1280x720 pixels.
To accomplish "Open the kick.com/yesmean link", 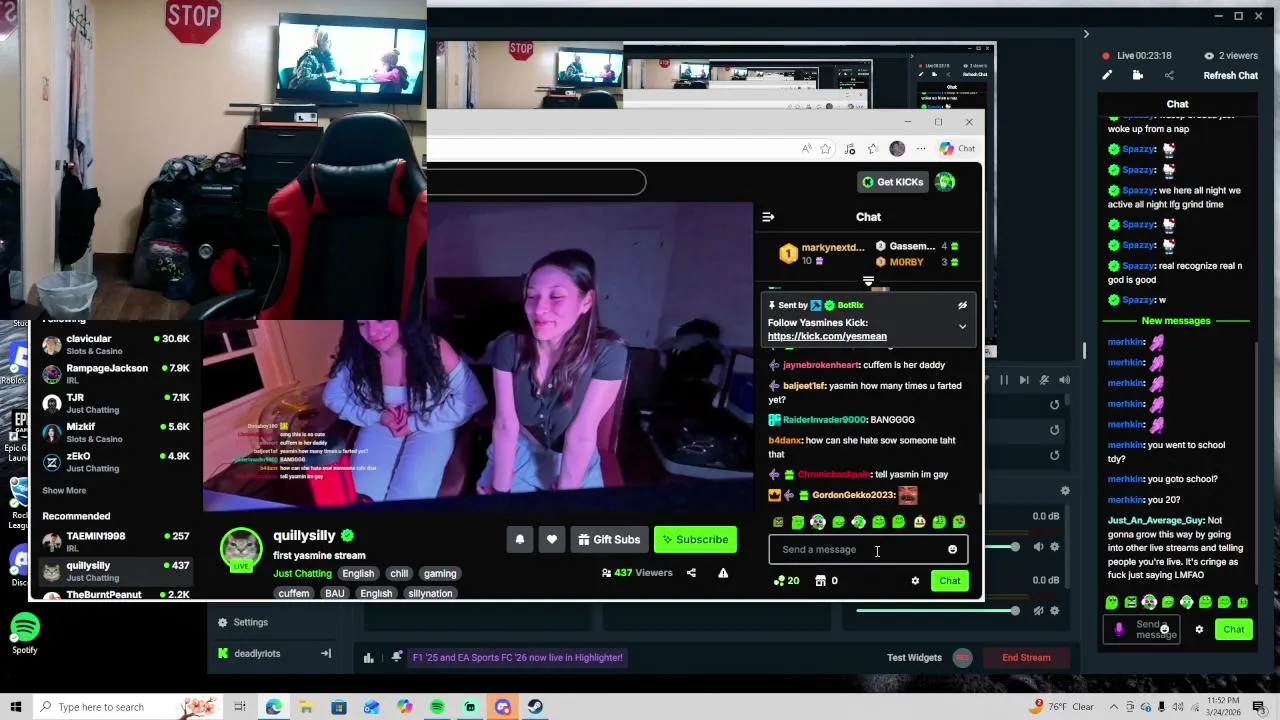I will tap(827, 337).
